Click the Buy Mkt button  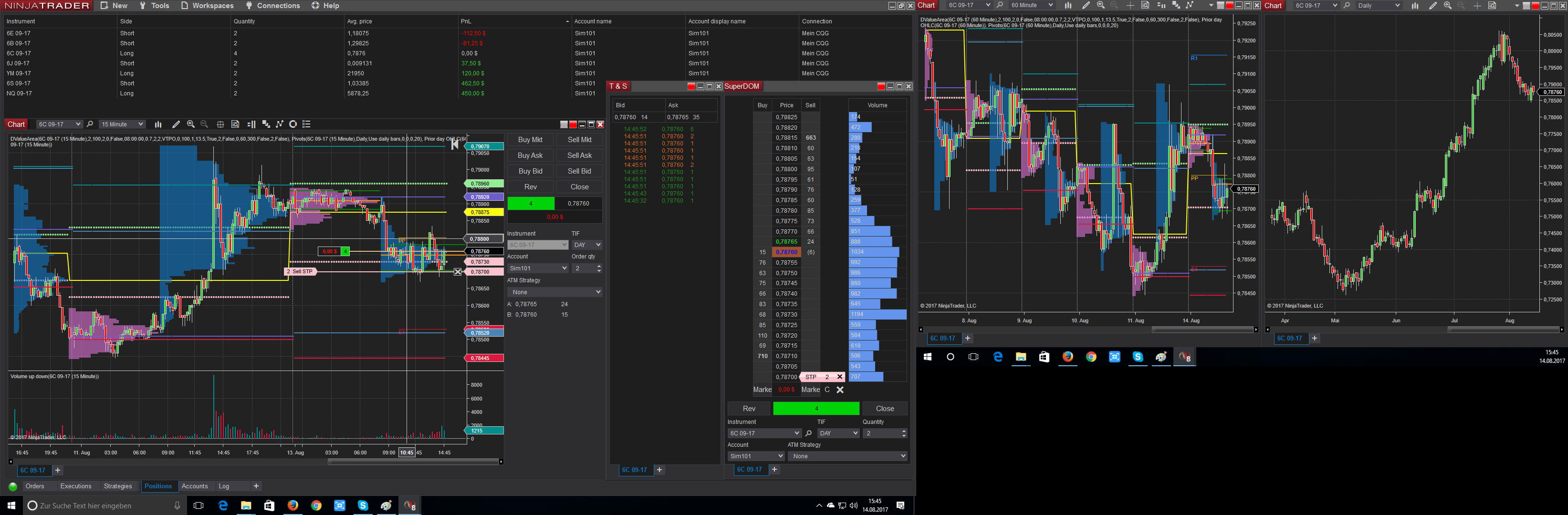coord(530,140)
